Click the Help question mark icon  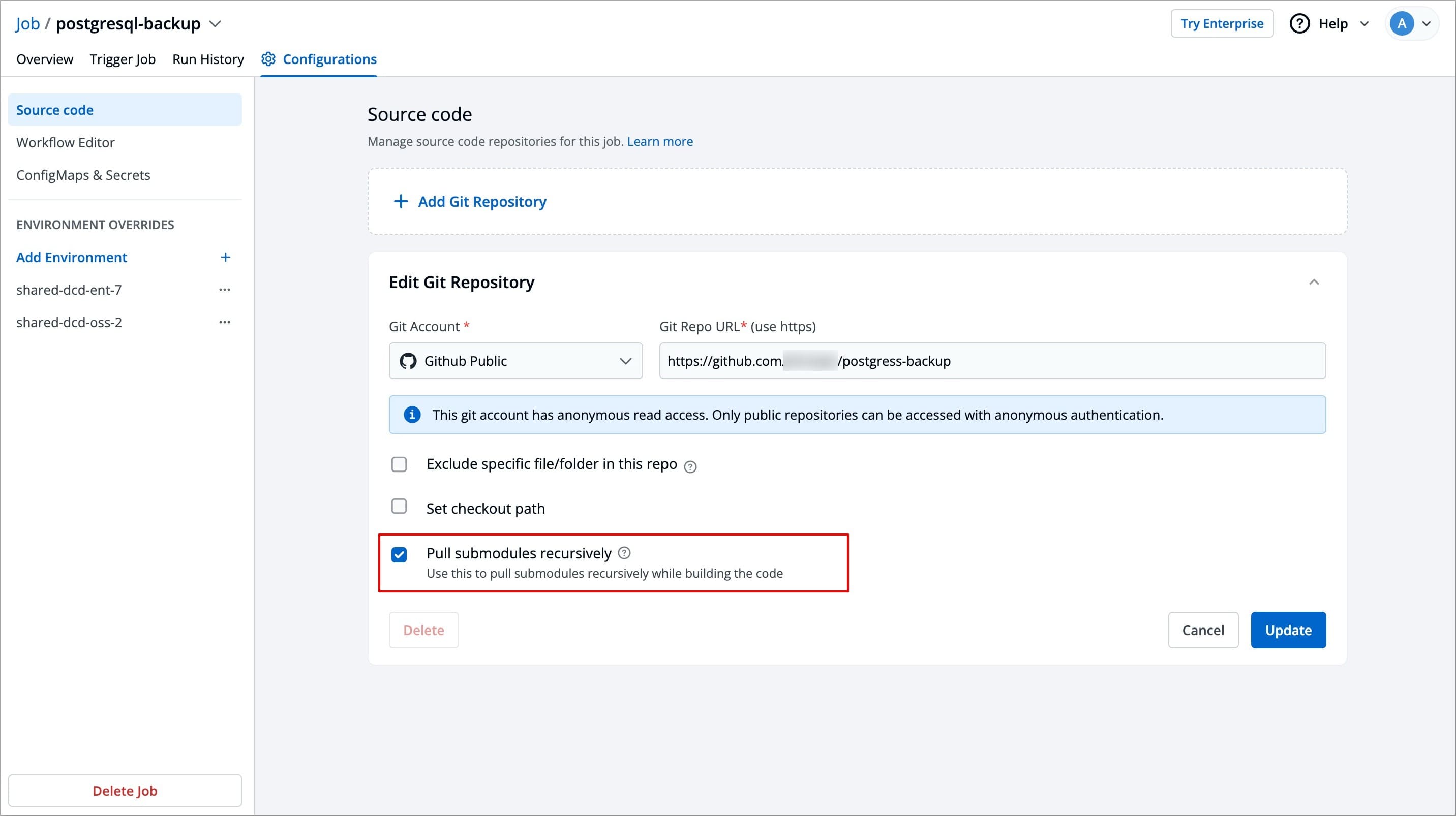point(1299,24)
